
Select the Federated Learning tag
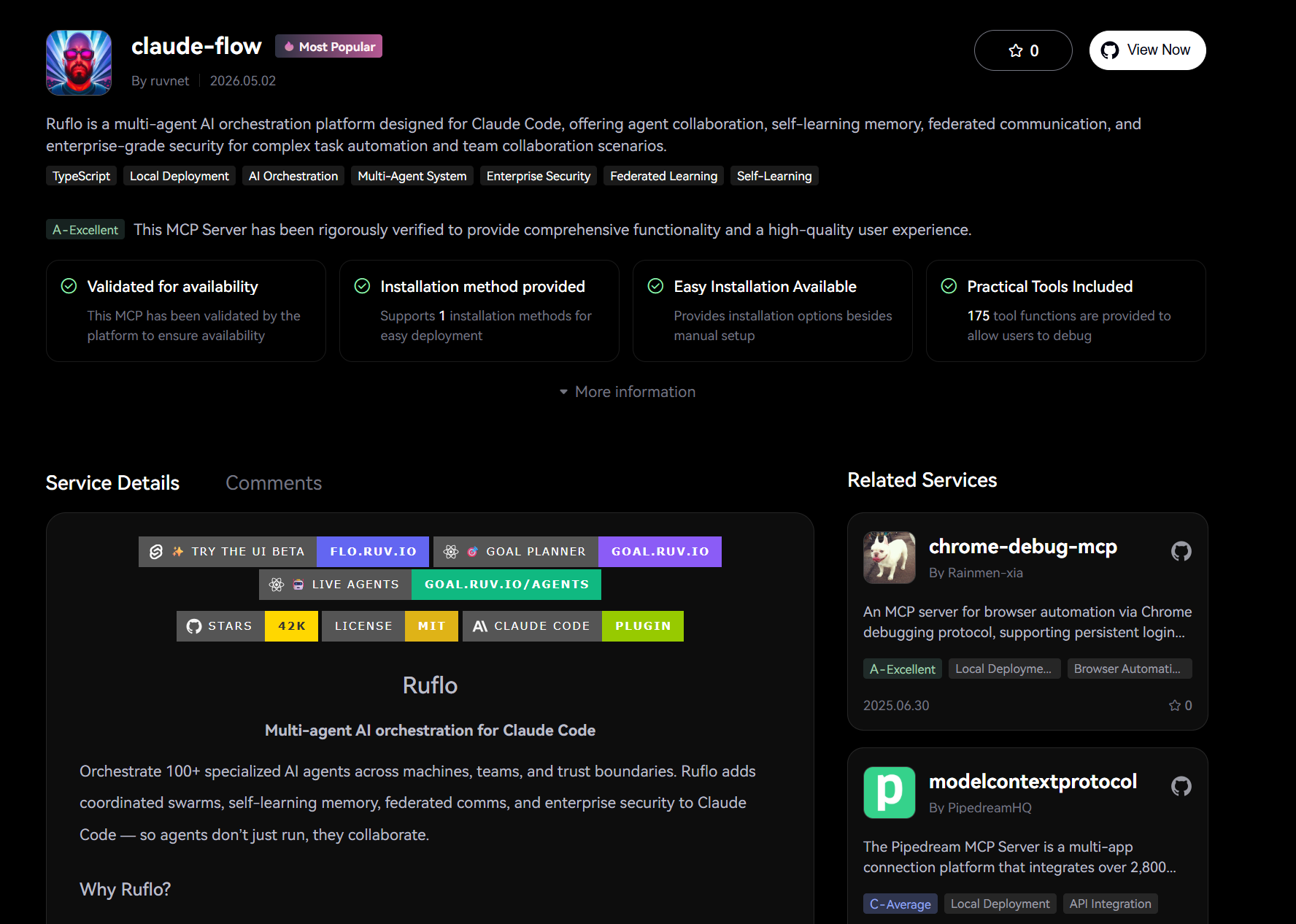click(663, 176)
